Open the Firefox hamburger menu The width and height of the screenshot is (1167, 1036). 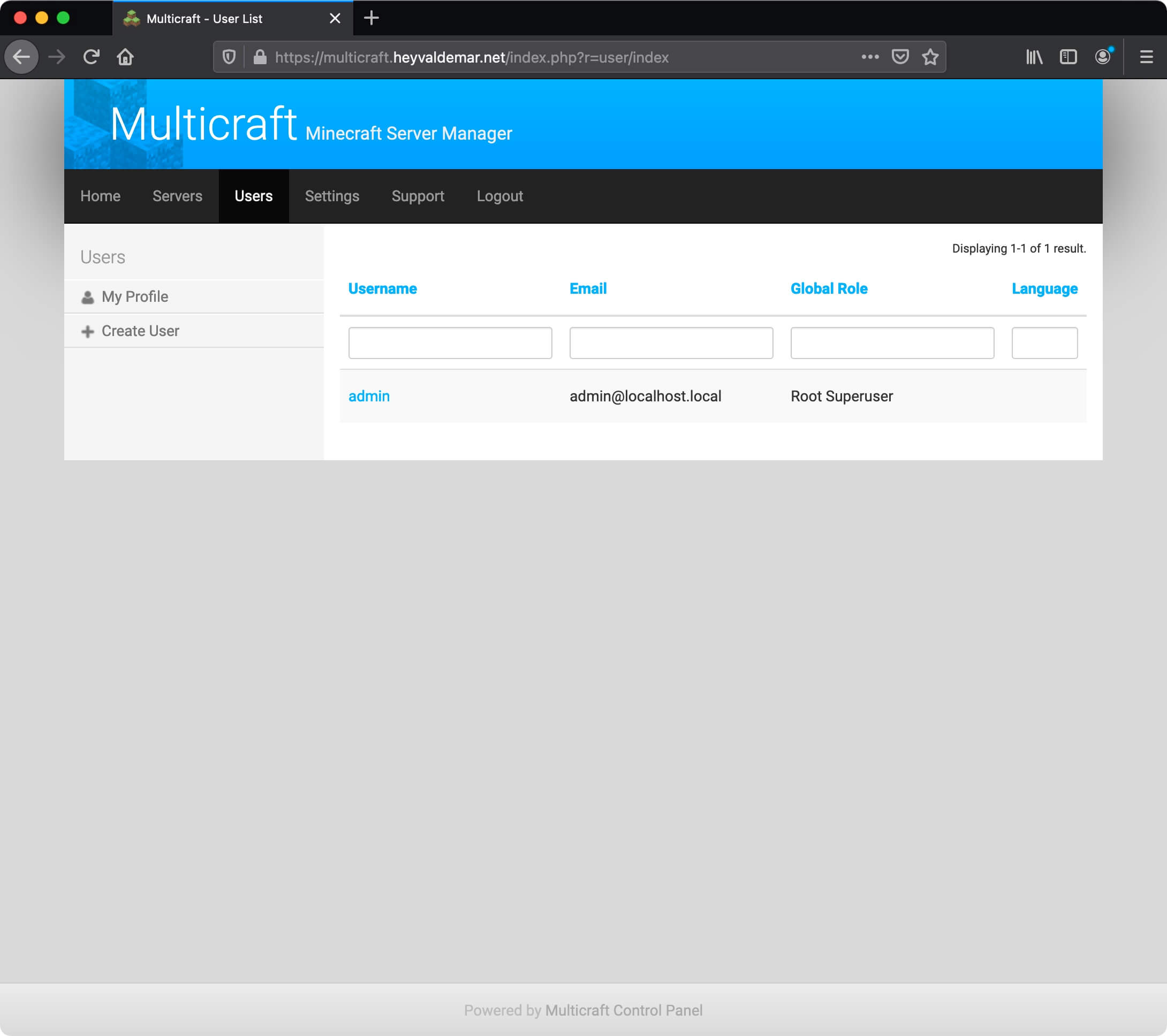(x=1146, y=57)
